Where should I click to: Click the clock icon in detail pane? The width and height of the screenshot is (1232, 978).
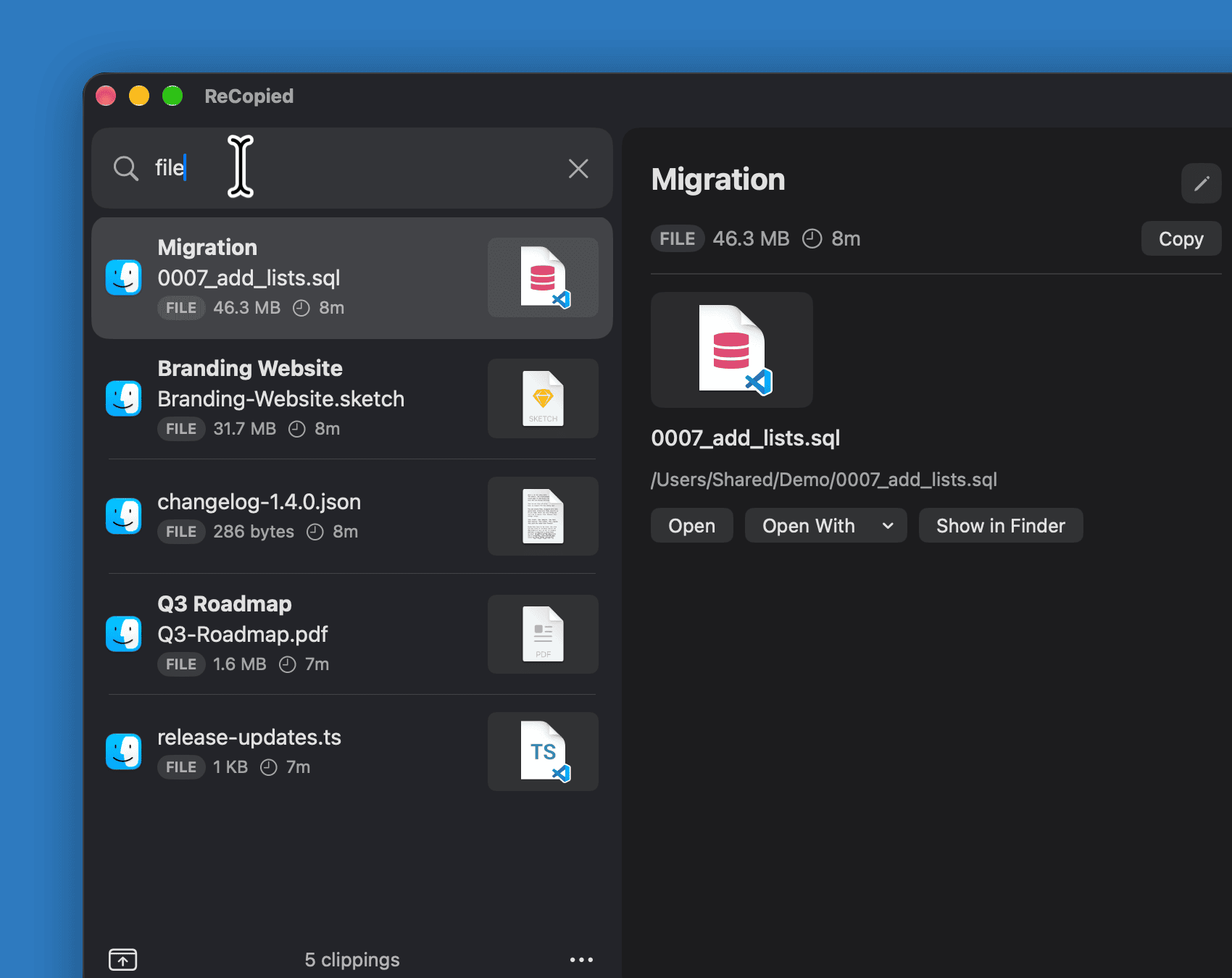click(812, 238)
